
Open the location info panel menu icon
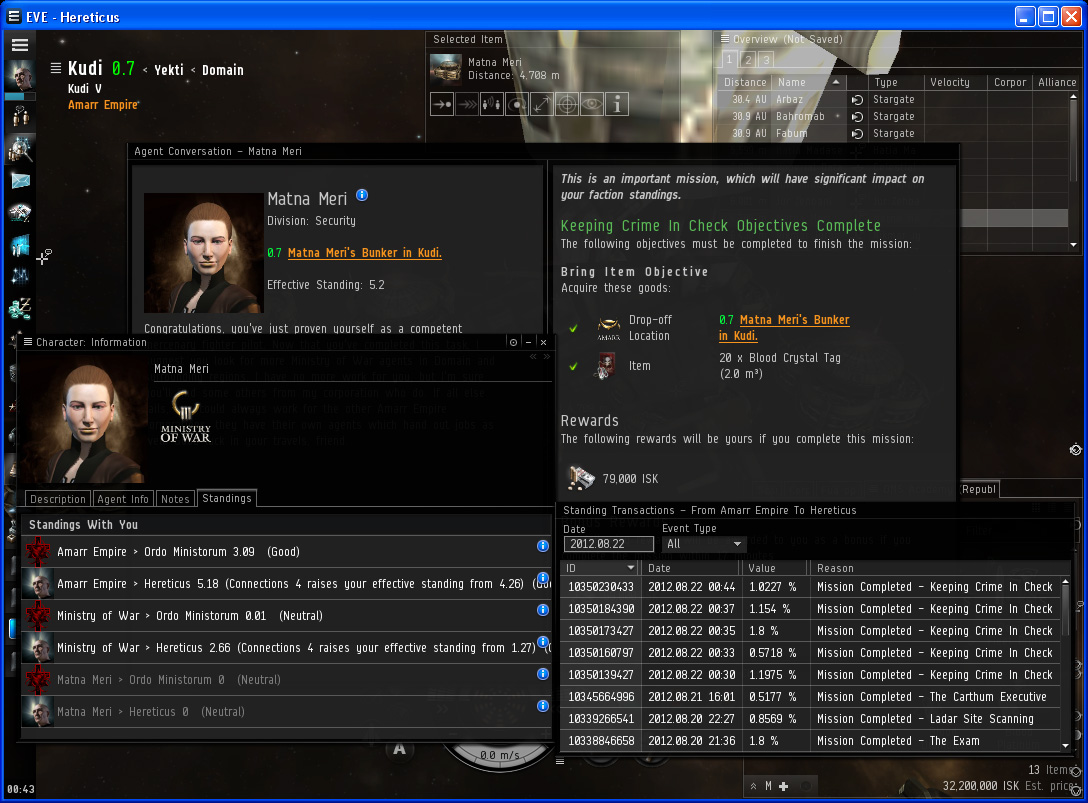tap(56, 68)
